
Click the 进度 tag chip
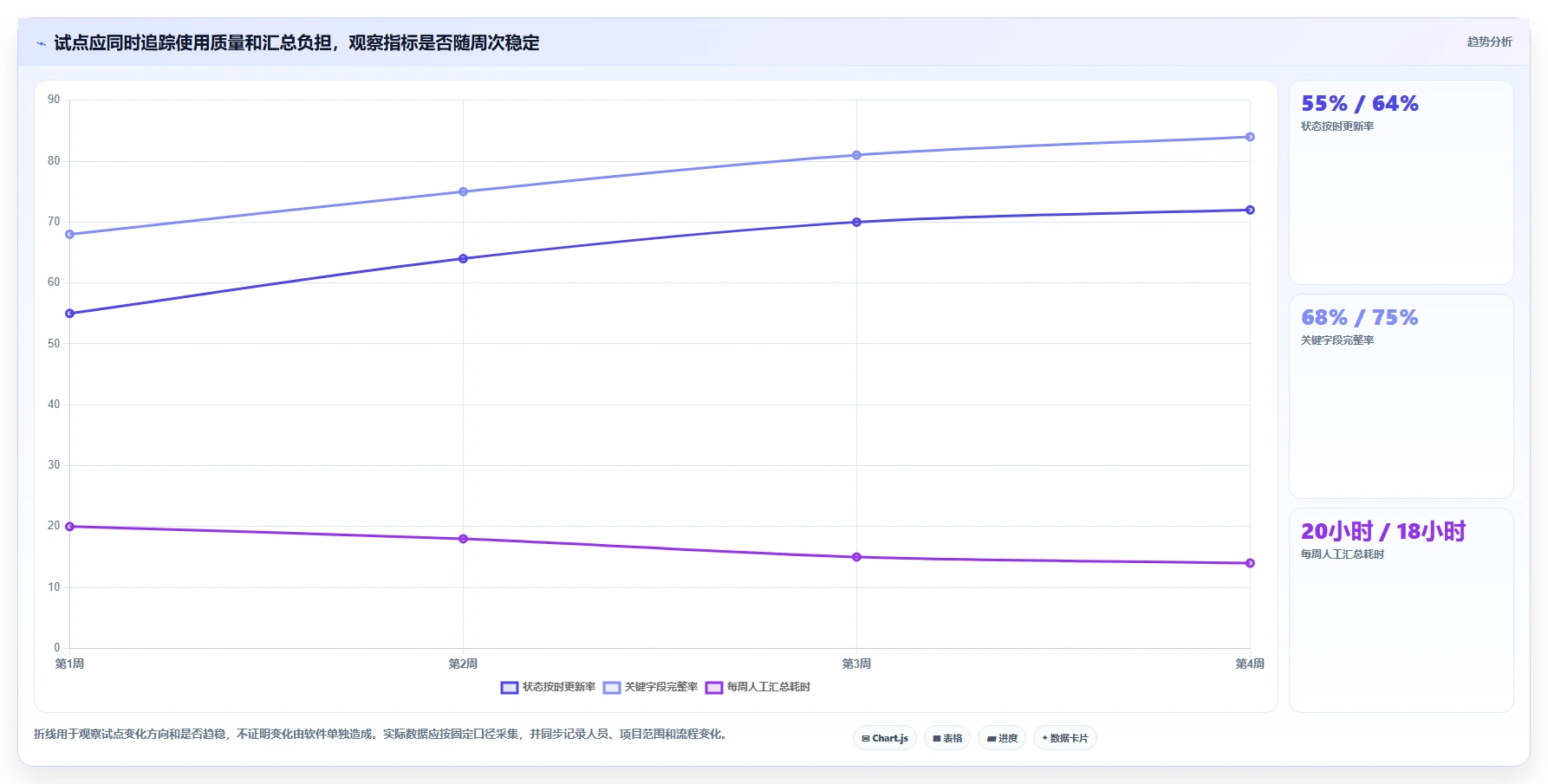(x=1002, y=738)
